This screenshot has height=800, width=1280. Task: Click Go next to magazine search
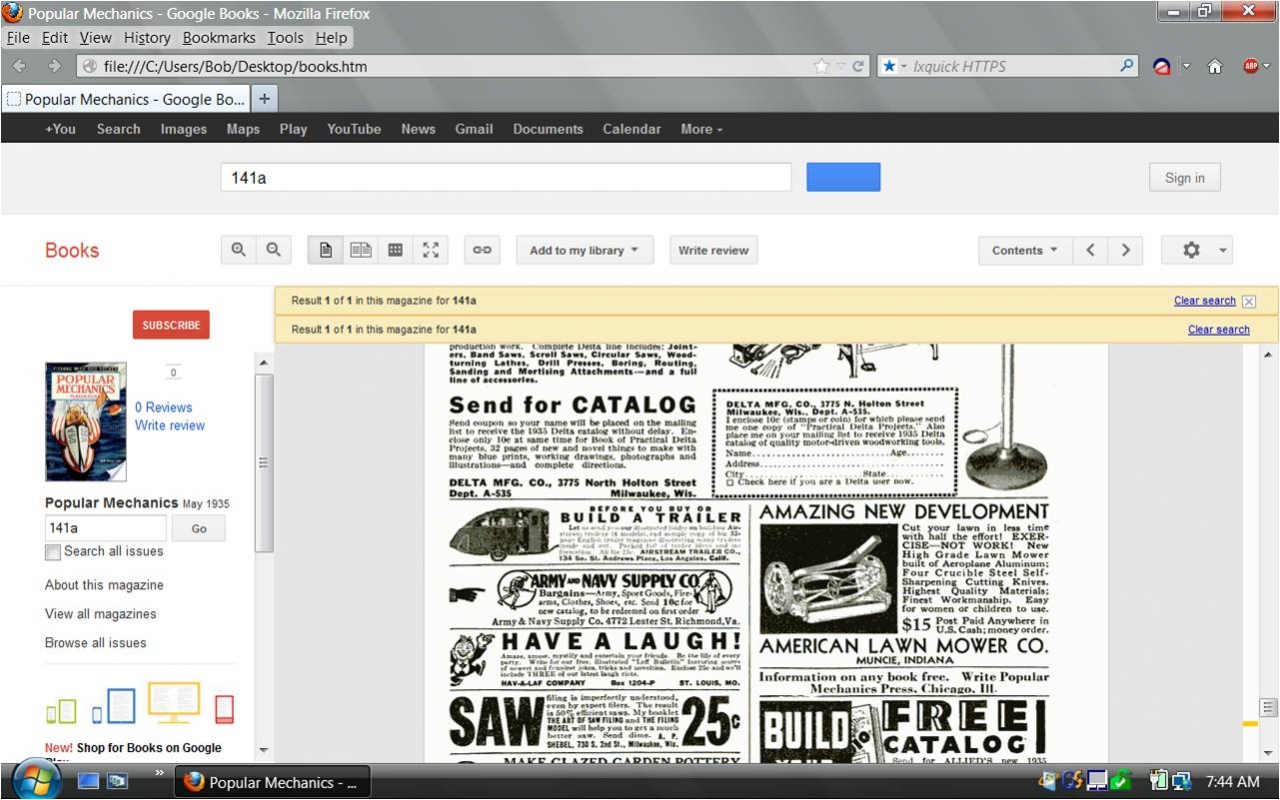click(x=199, y=528)
